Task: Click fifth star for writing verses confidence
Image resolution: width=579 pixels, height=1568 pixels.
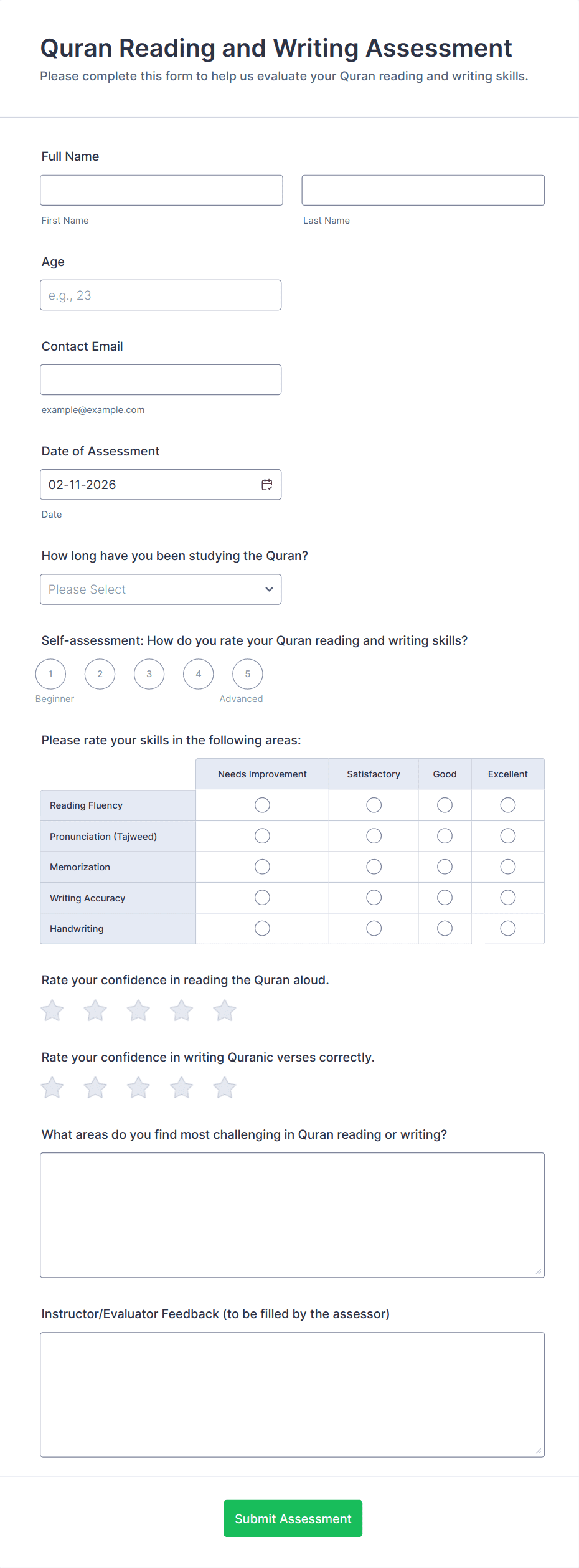Action: (x=225, y=1088)
